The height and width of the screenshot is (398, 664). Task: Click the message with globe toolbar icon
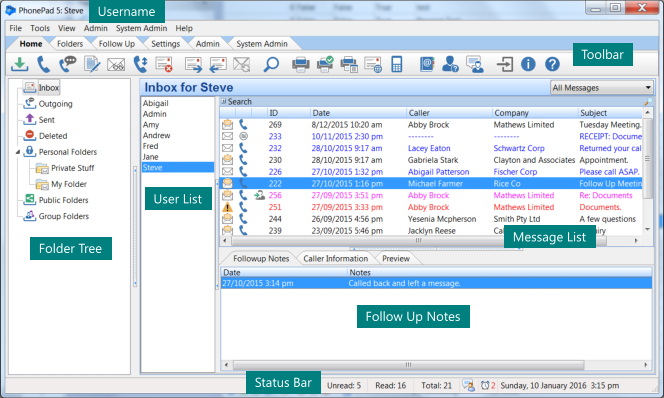(373, 64)
